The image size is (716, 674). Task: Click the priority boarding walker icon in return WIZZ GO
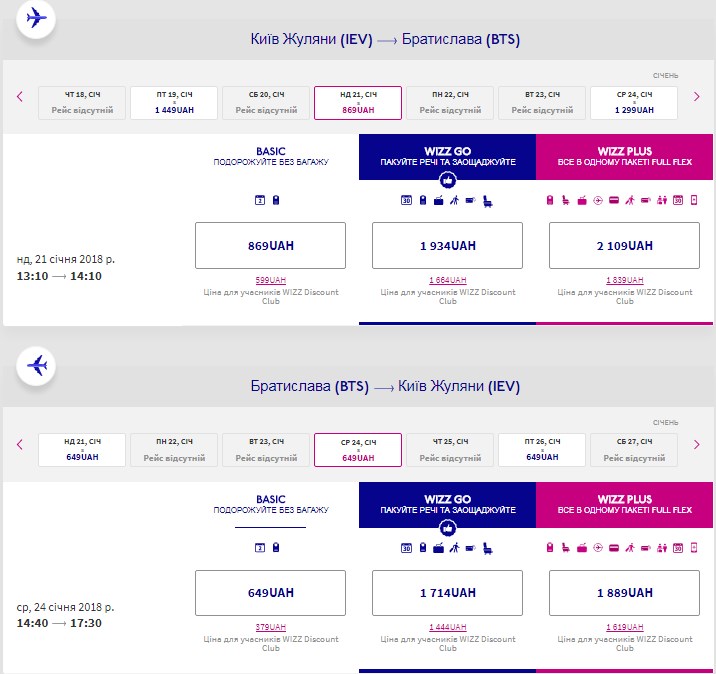tap(454, 547)
